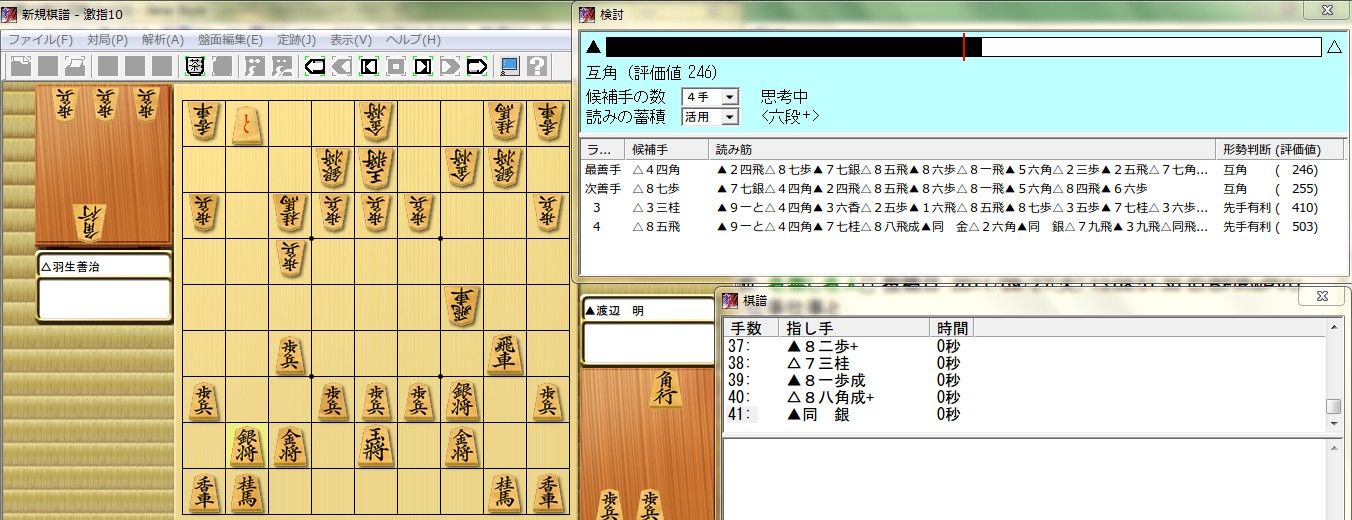The width and height of the screenshot is (1352, 520).
Task: Click the ▲渡辺 明 player name box
Action: [x=648, y=311]
